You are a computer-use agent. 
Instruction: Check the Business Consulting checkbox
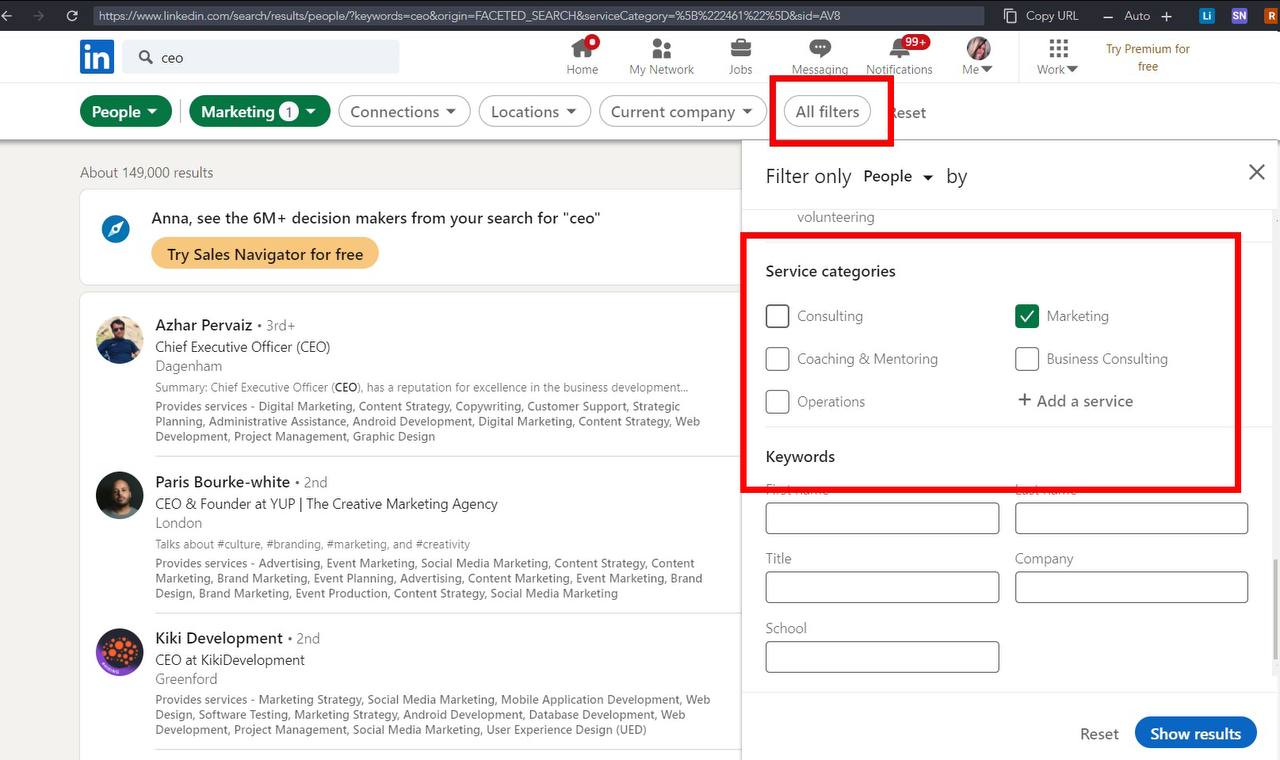pos(1027,359)
